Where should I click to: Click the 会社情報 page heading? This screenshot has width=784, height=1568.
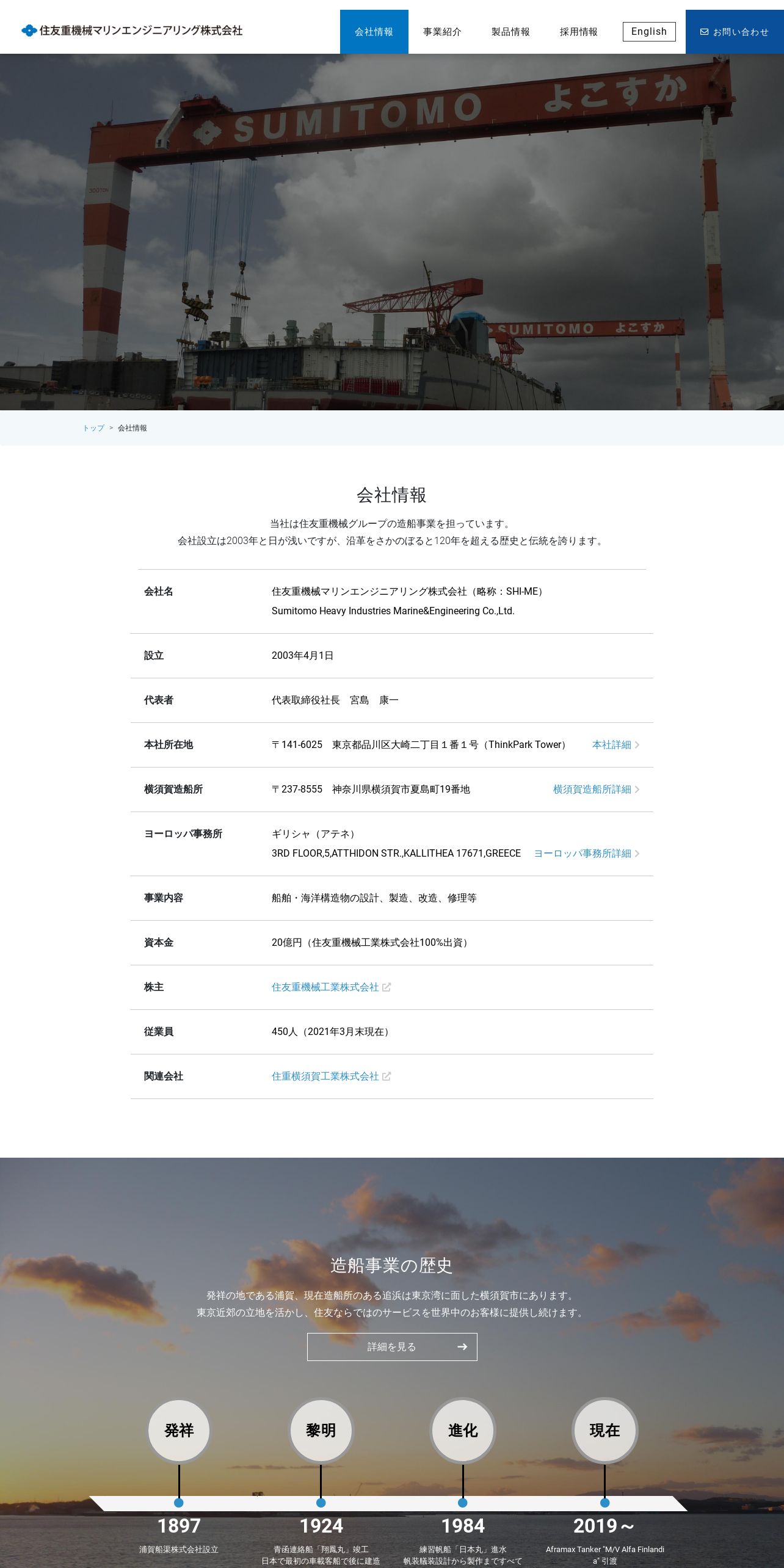click(391, 495)
